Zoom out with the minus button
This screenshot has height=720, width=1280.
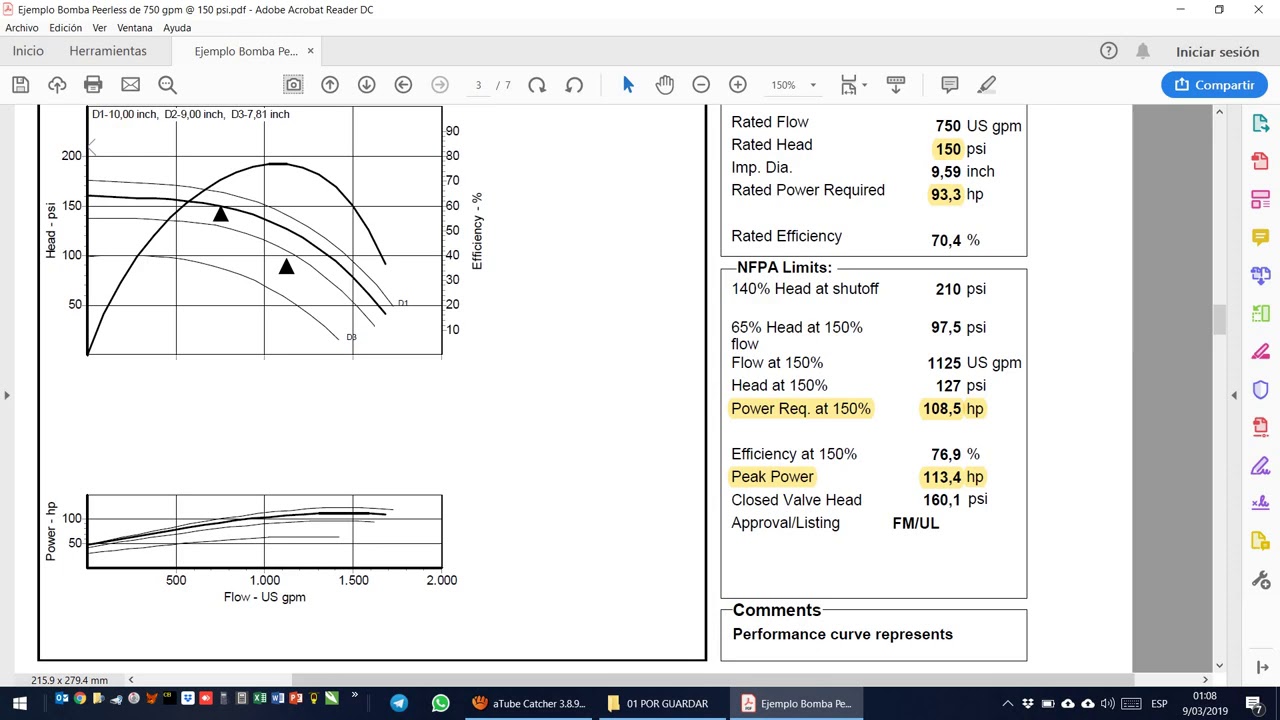click(701, 85)
